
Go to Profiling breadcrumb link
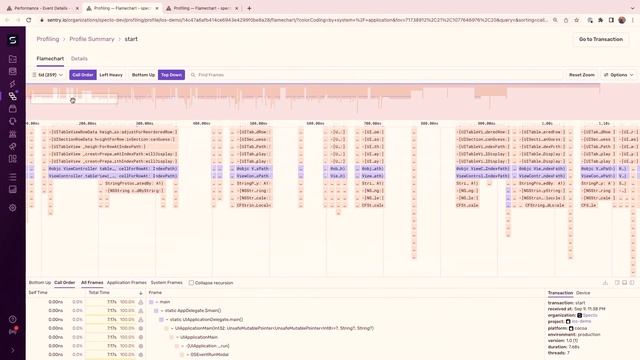48,39
